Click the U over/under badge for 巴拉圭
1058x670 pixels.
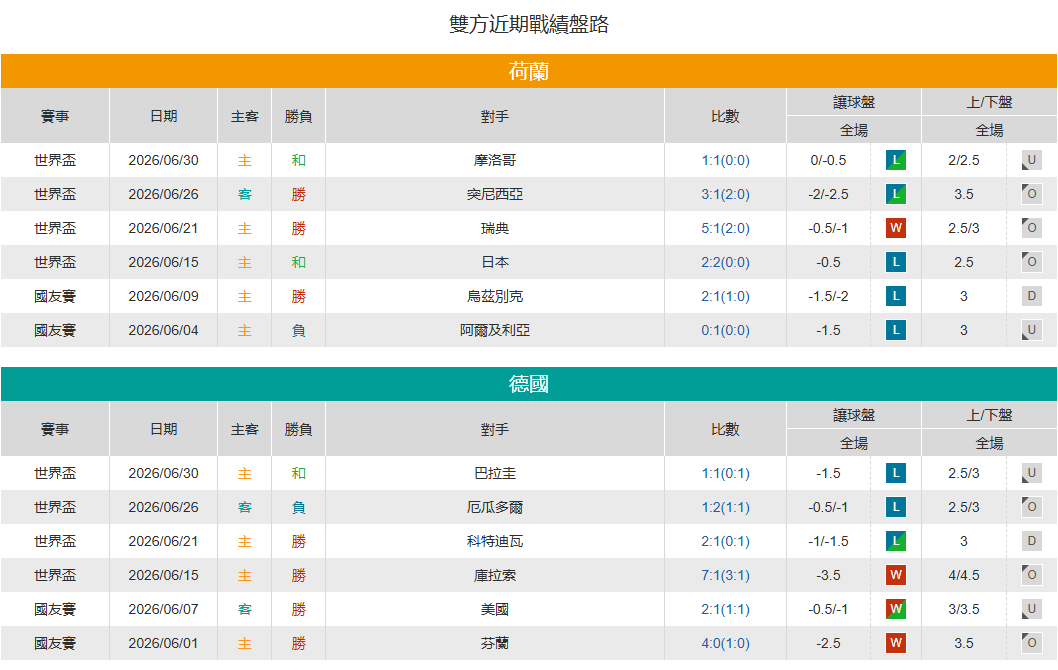click(1031, 474)
